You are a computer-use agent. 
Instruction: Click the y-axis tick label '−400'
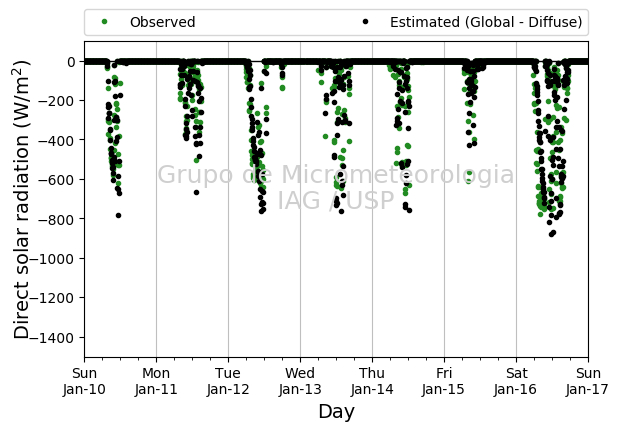(56, 141)
